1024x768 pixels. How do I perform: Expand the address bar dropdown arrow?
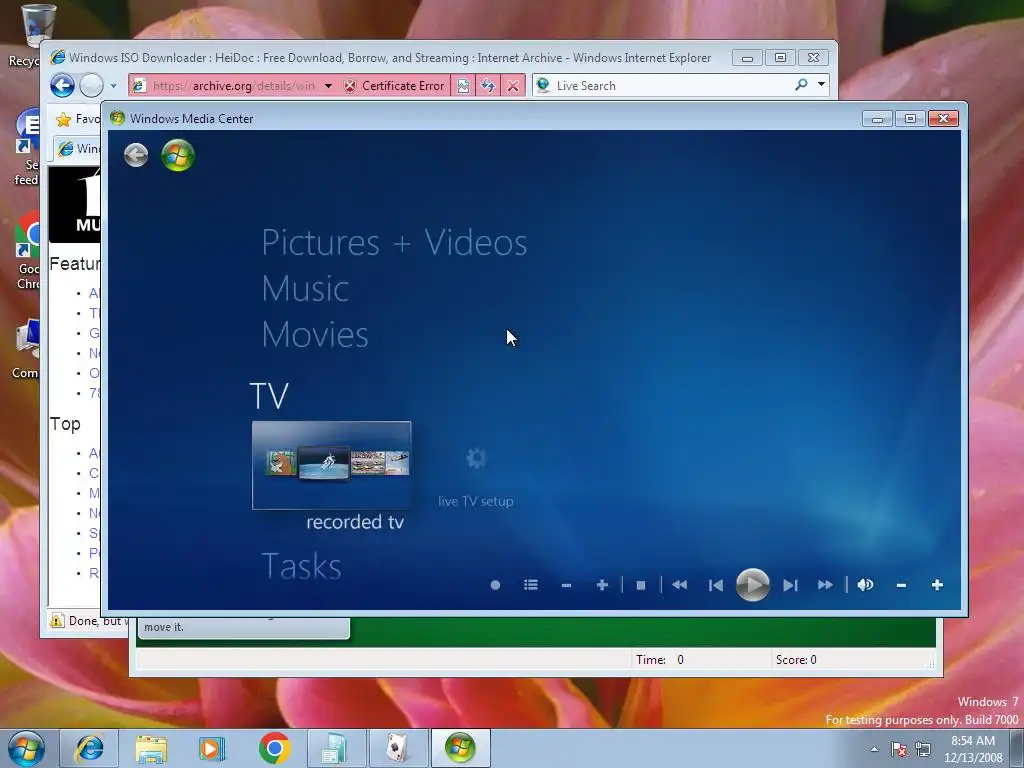pos(328,86)
